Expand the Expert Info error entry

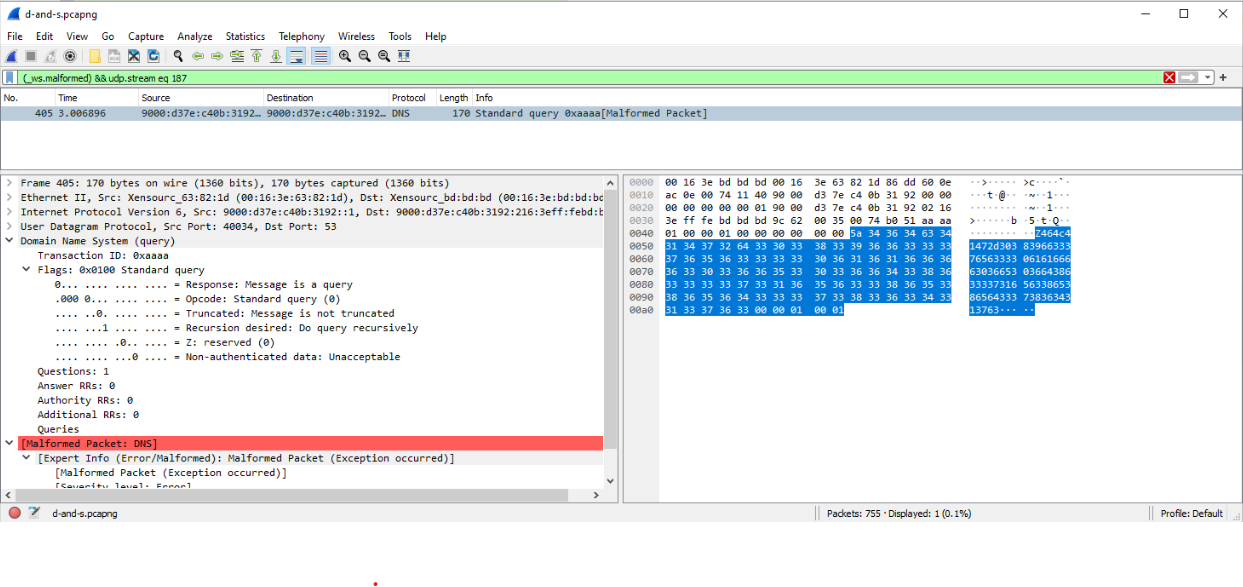pyautogui.click(x=24, y=458)
